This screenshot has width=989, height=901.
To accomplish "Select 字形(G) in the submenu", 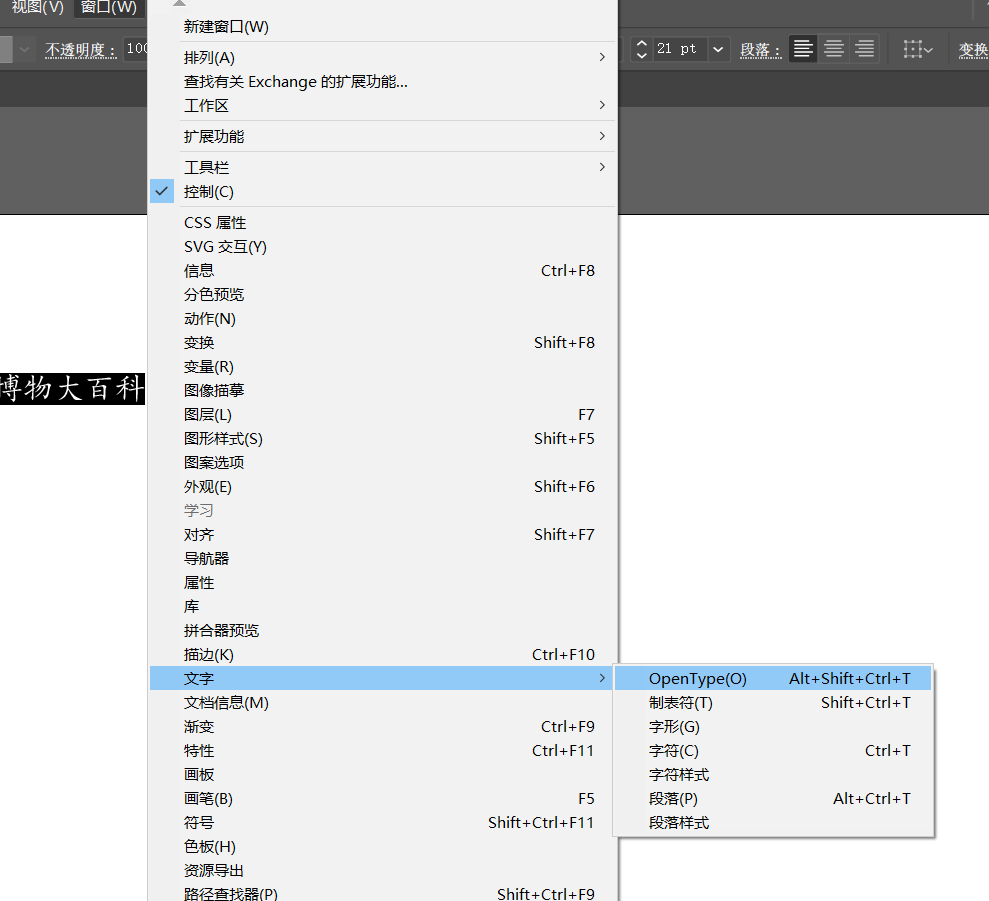I will coord(773,726).
